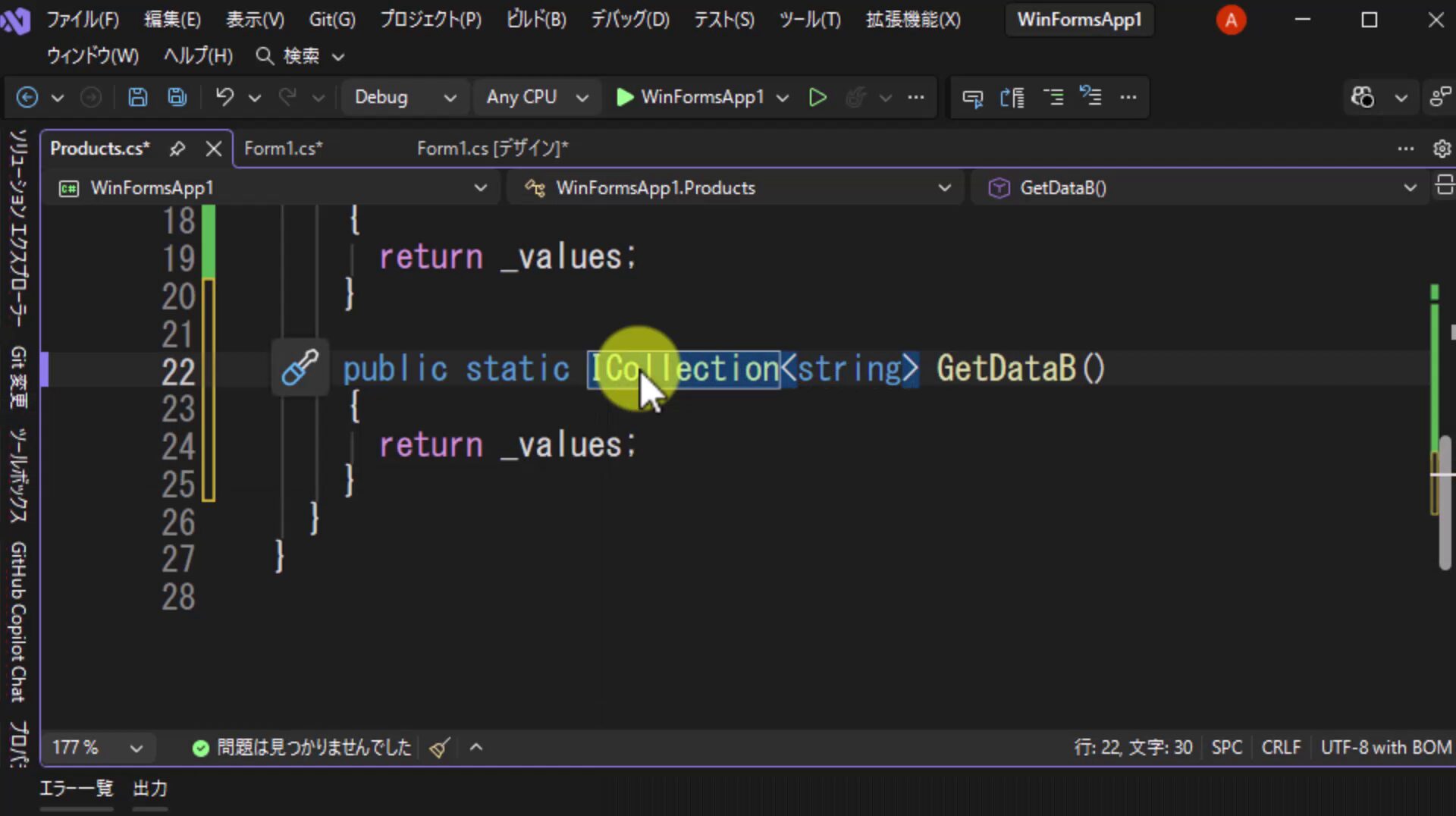
Task: Open the editor settings gear icon
Action: [x=1442, y=149]
